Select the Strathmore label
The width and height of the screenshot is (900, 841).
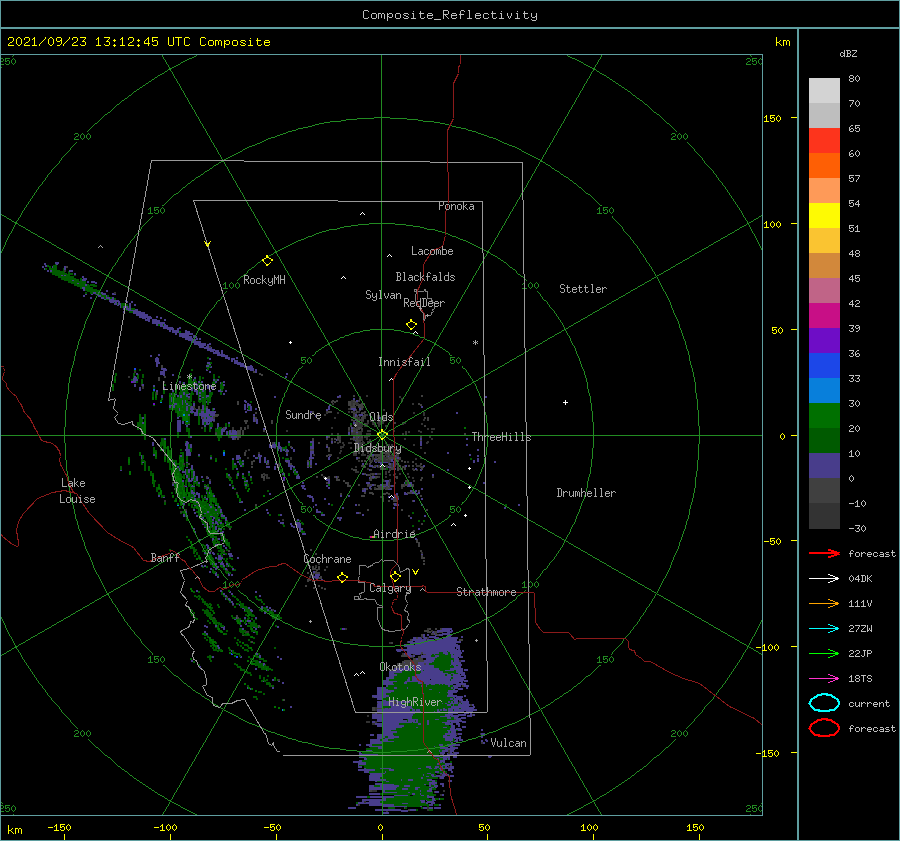click(x=486, y=592)
